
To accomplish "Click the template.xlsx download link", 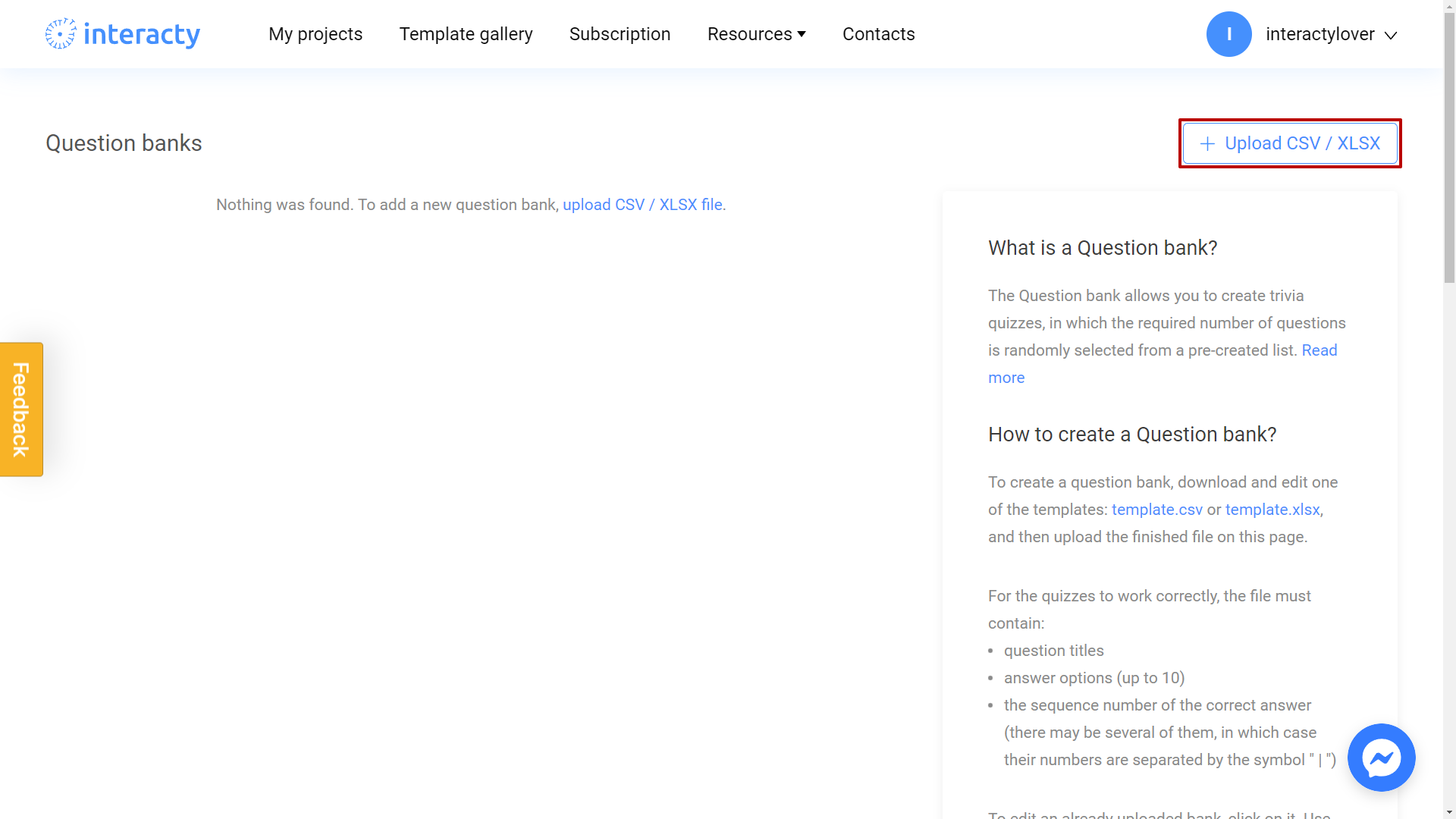I will [1272, 509].
